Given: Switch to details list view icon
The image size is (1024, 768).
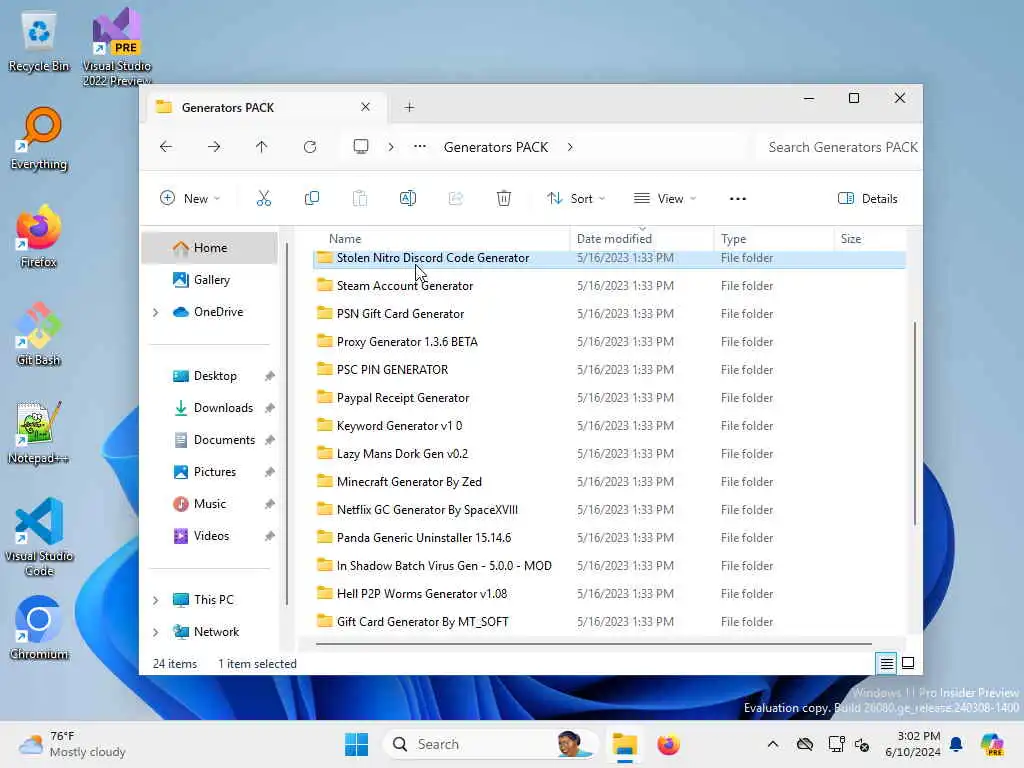Looking at the screenshot, I should point(886,664).
